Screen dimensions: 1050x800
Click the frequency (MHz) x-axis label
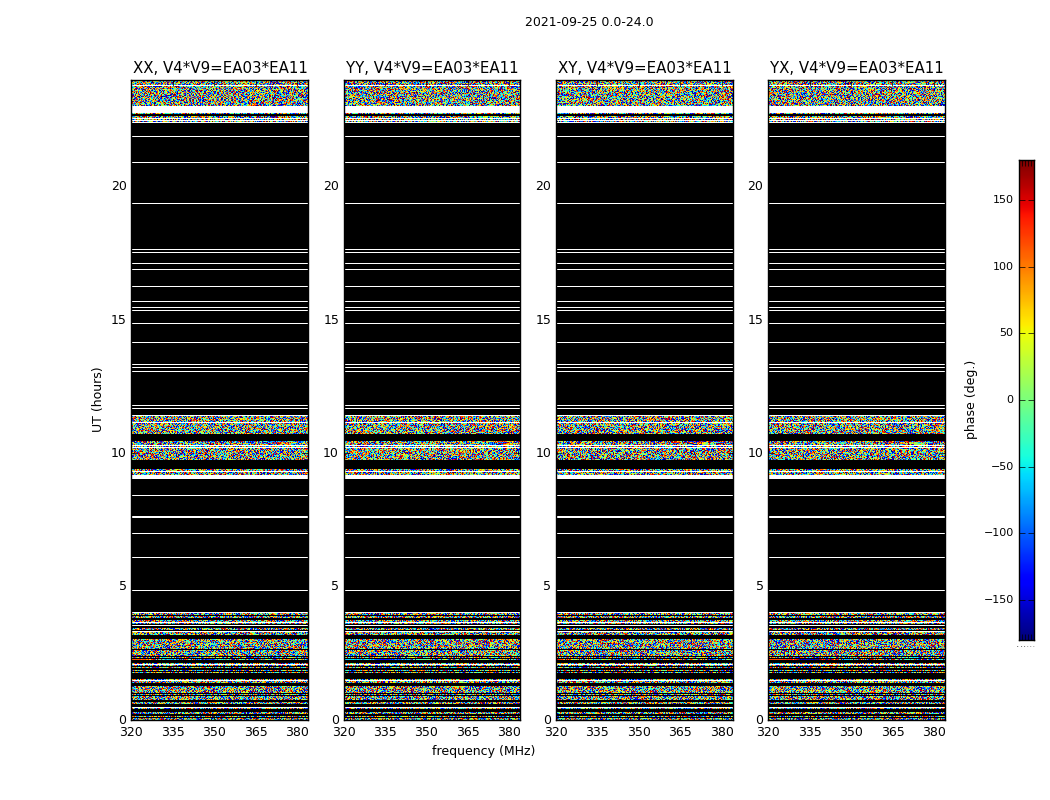click(x=483, y=751)
